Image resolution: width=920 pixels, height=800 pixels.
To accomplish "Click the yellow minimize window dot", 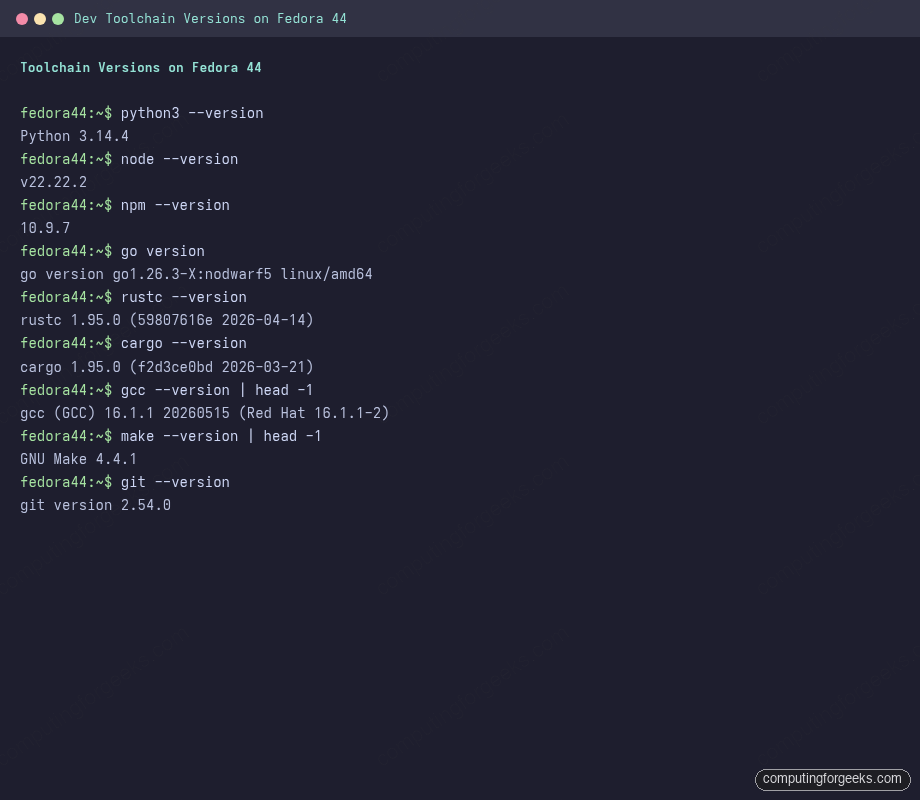I will pyautogui.click(x=40, y=19).
